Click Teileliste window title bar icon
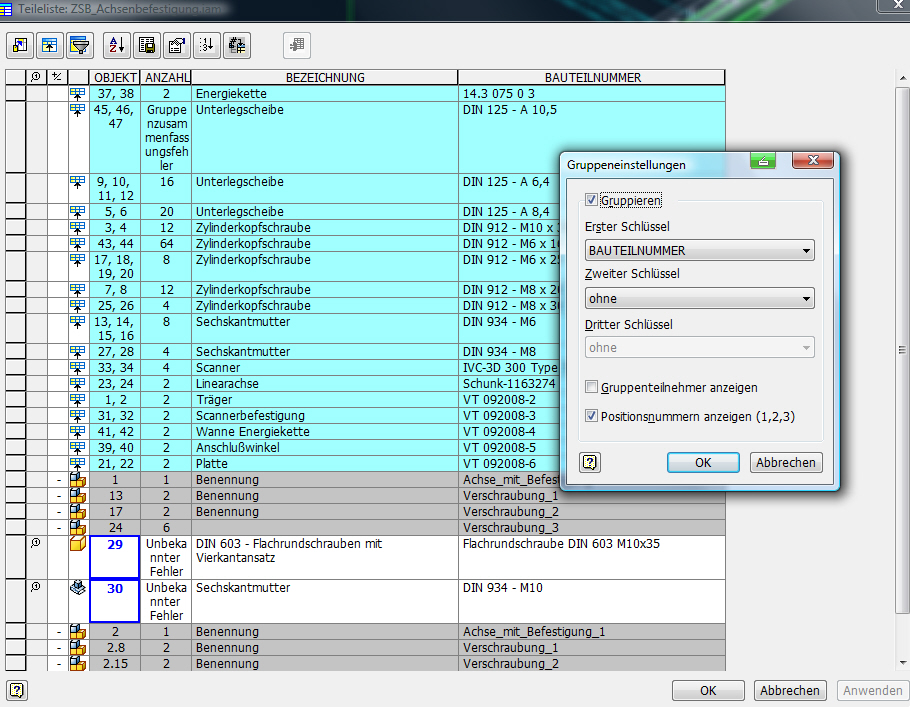This screenshot has width=910, height=707. (x=6, y=9)
